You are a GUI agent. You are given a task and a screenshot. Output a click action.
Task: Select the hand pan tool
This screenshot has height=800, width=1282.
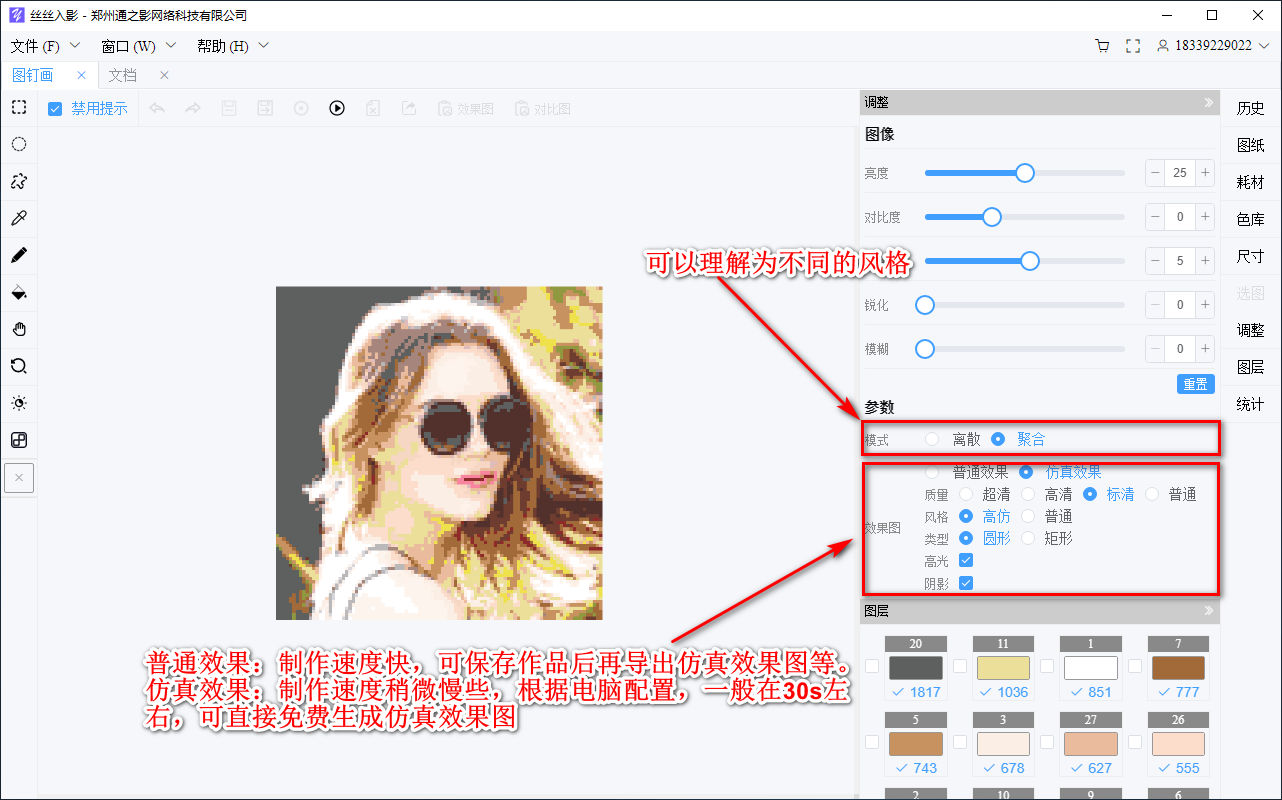point(18,329)
